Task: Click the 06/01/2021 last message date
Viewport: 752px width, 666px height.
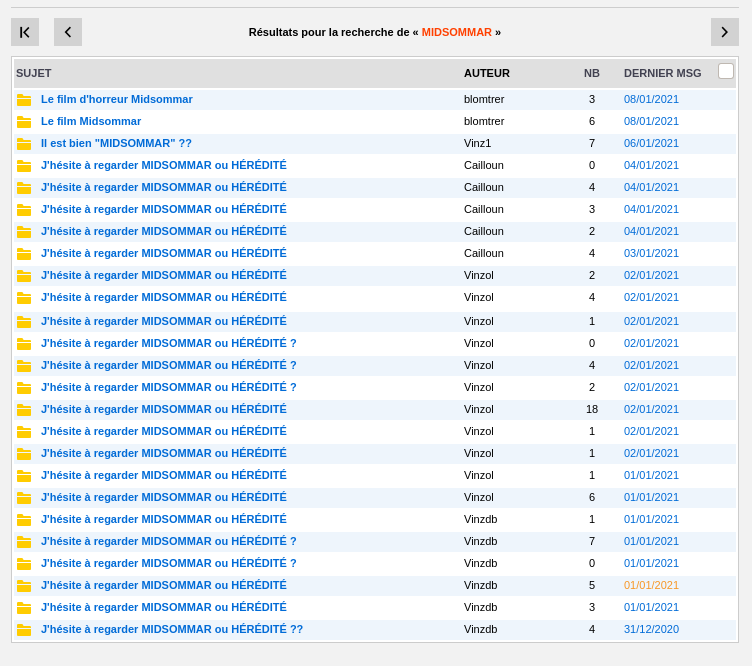Action: pos(651,143)
